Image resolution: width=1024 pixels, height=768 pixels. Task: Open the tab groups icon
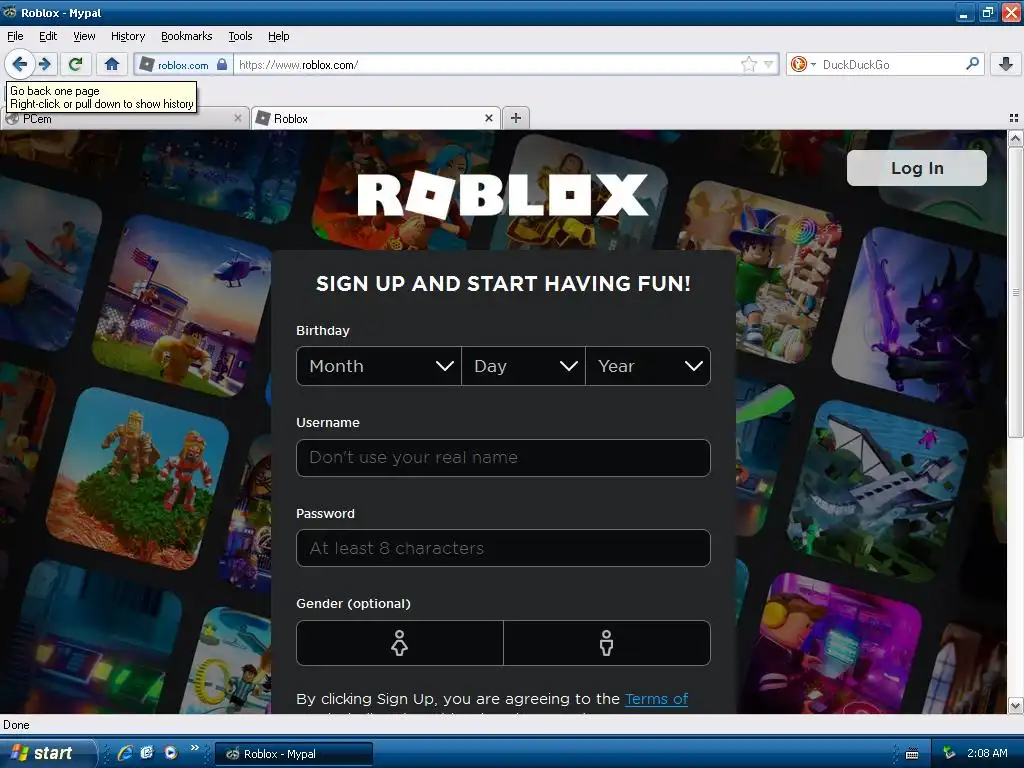click(1014, 118)
